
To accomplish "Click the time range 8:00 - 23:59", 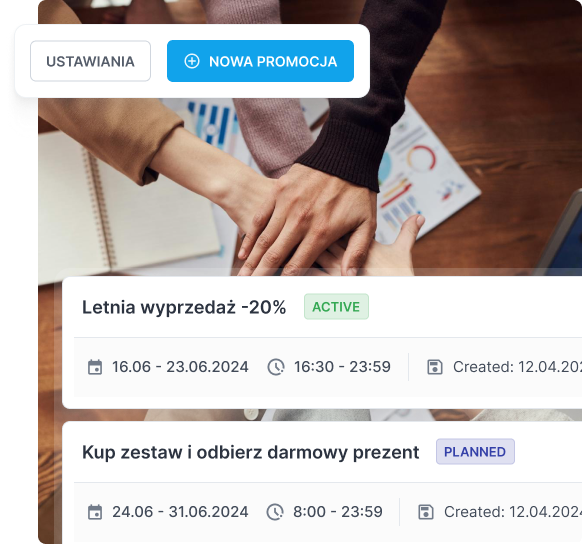I will 338,512.
